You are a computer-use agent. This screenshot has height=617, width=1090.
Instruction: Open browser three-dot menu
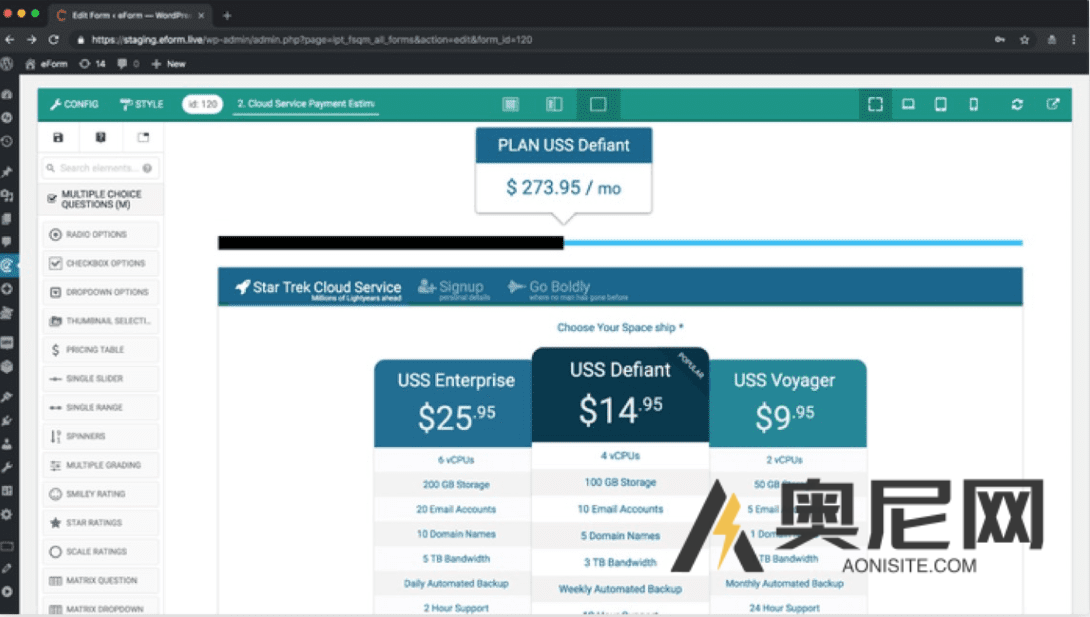[x=1074, y=40]
